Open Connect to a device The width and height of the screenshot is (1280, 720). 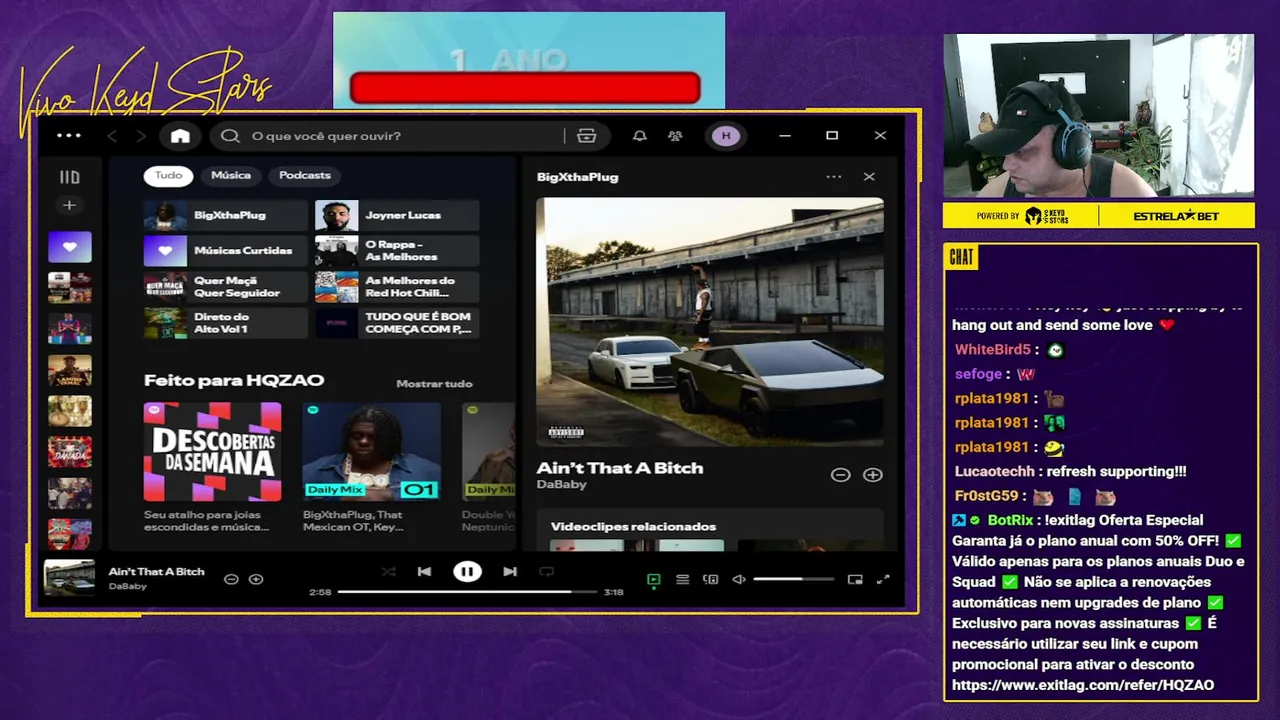pos(711,579)
